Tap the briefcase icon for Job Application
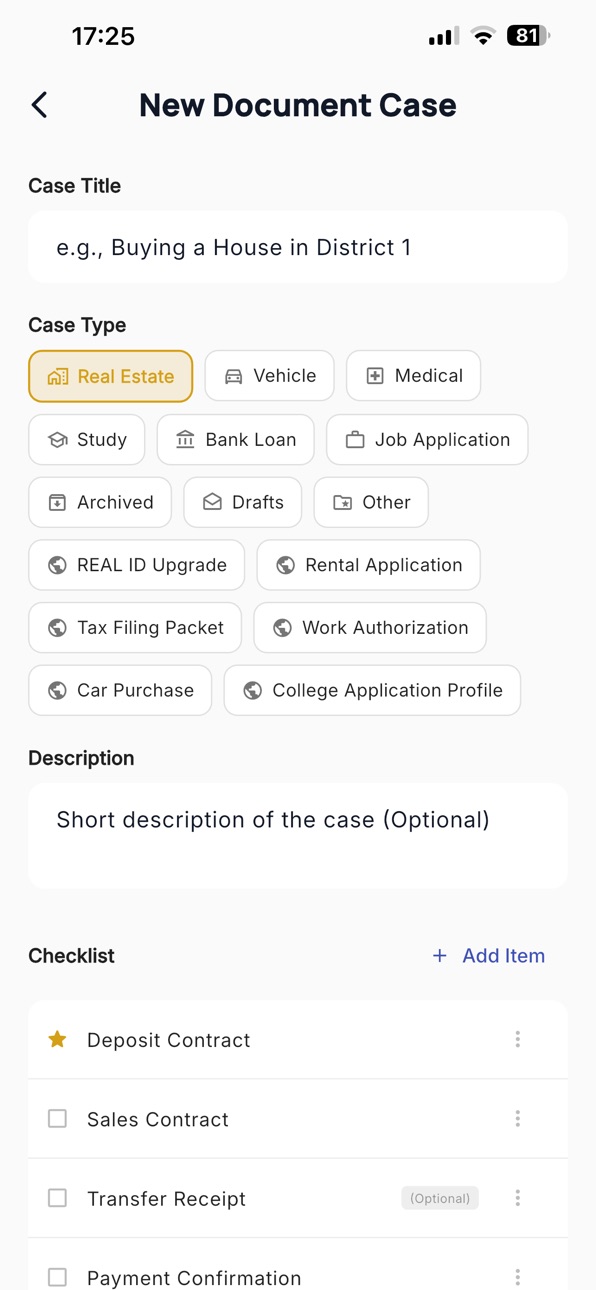 (x=355, y=439)
